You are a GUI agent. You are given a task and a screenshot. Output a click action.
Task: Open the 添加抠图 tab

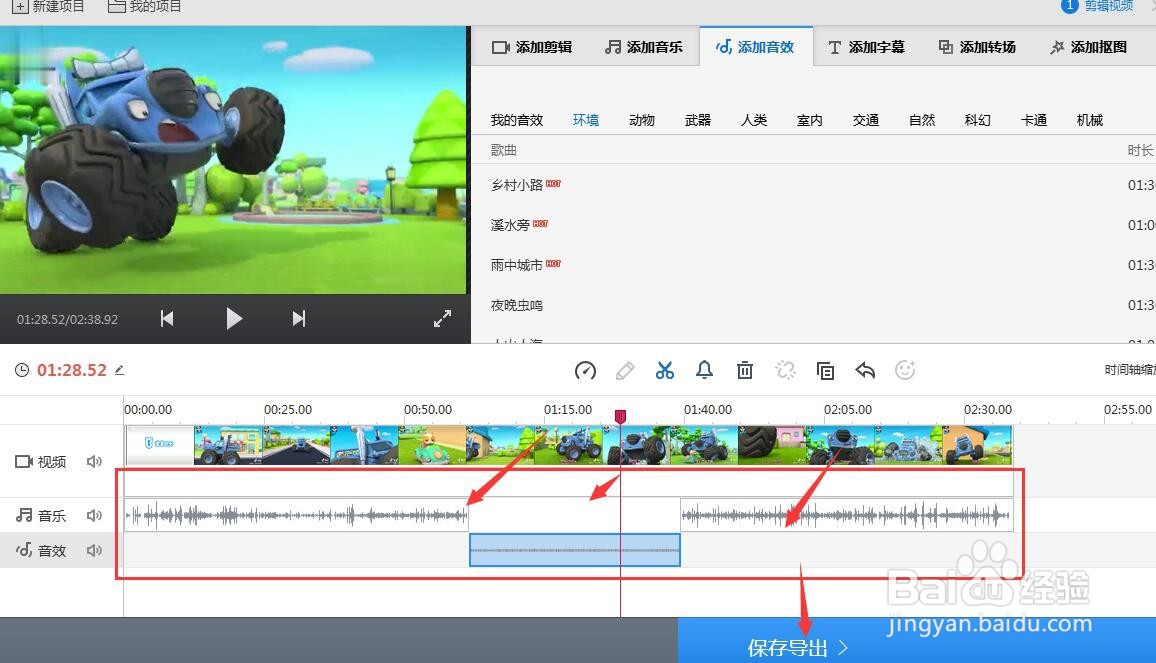(1089, 47)
